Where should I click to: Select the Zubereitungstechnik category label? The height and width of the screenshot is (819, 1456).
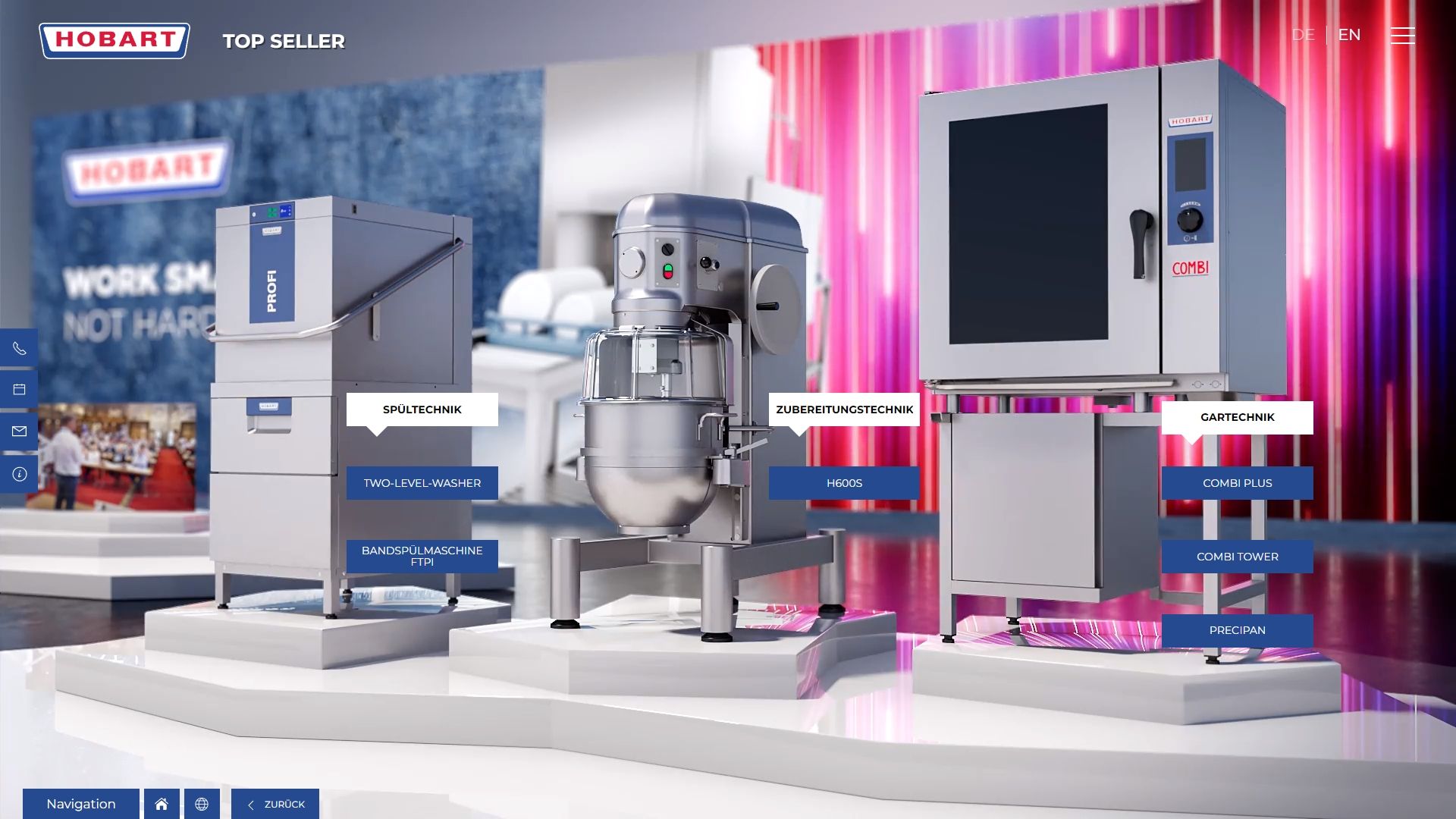(x=844, y=409)
